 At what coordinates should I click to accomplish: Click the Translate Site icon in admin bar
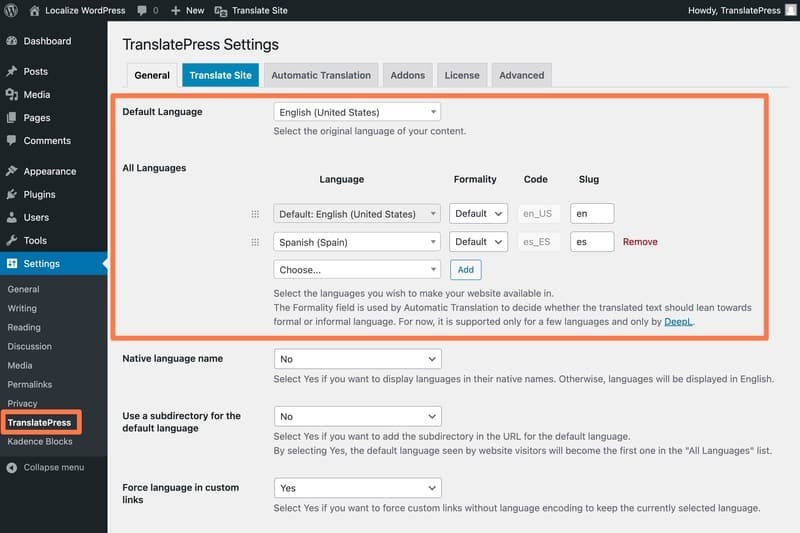point(221,10)
